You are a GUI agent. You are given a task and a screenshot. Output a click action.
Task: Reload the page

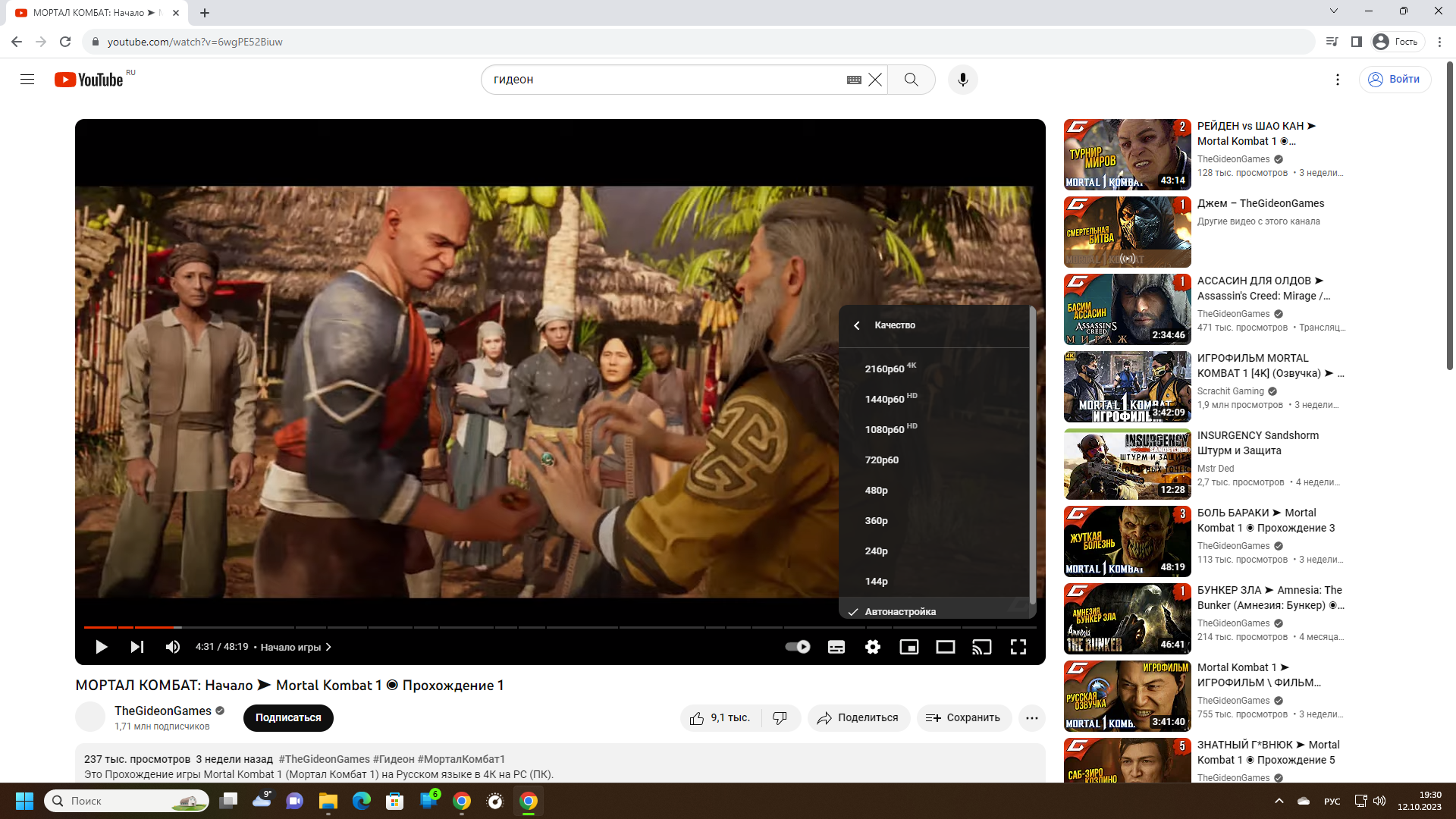click(x=65, y=42)
